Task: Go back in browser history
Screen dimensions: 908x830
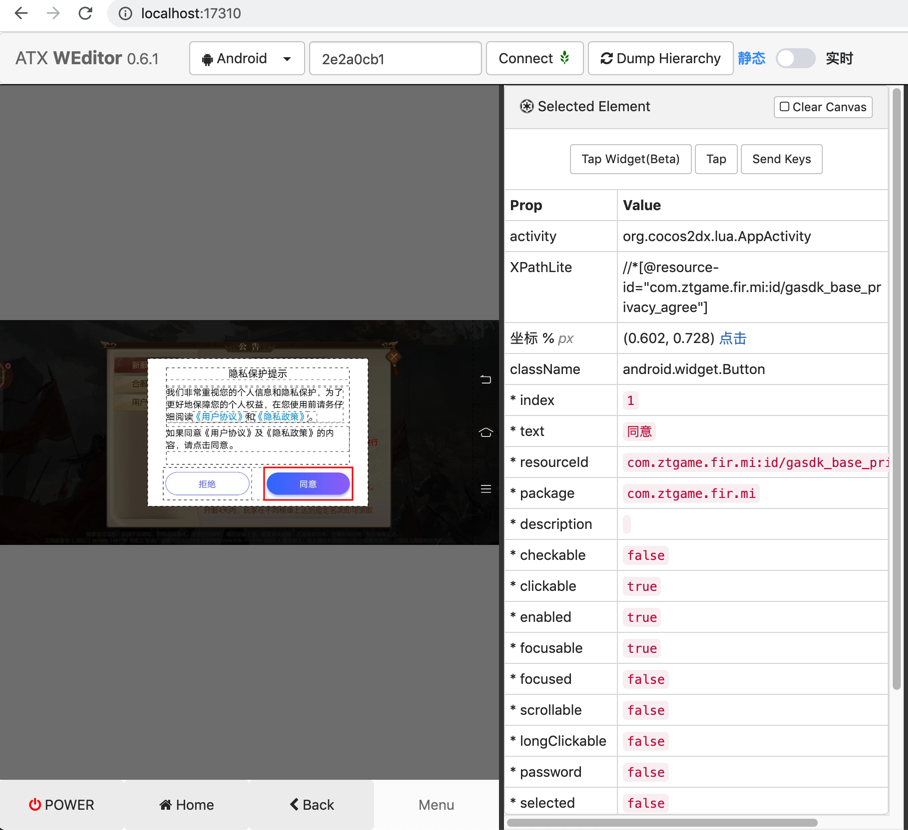Action: tap(21, 13)
